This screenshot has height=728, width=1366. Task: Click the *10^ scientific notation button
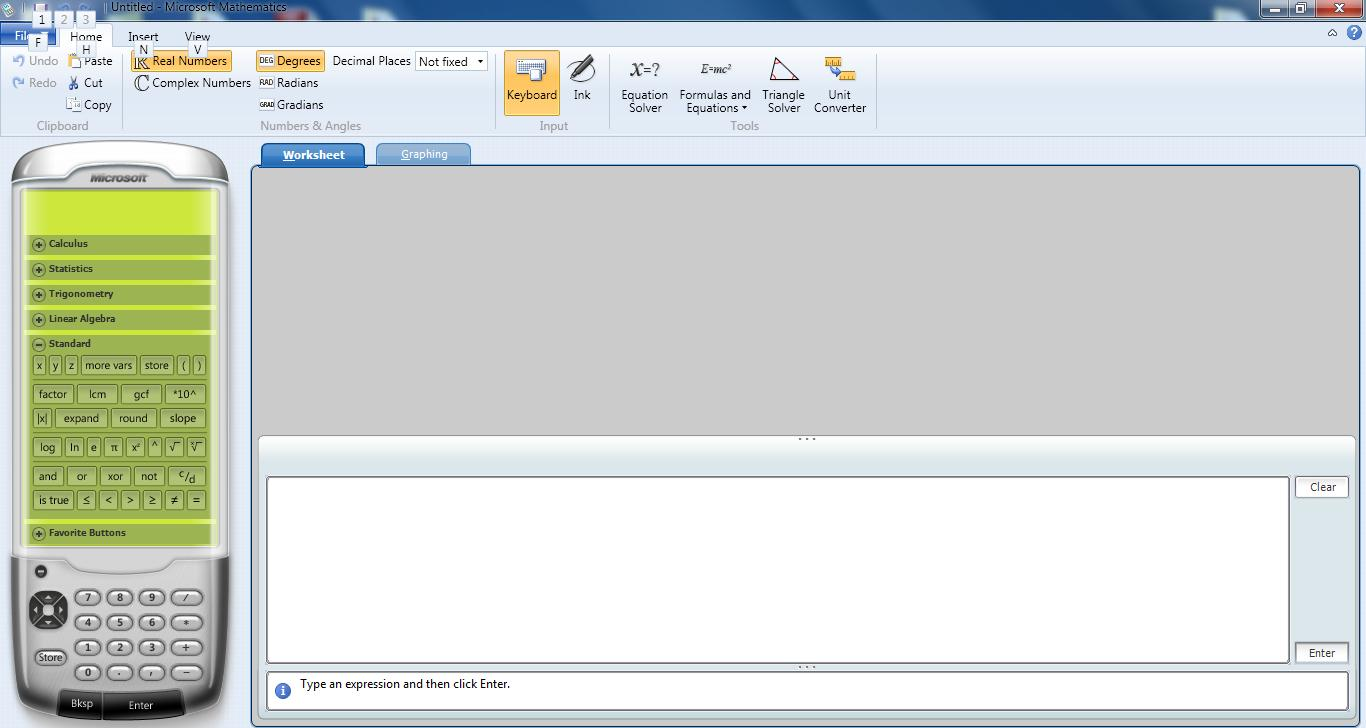[x=185, y=394]
